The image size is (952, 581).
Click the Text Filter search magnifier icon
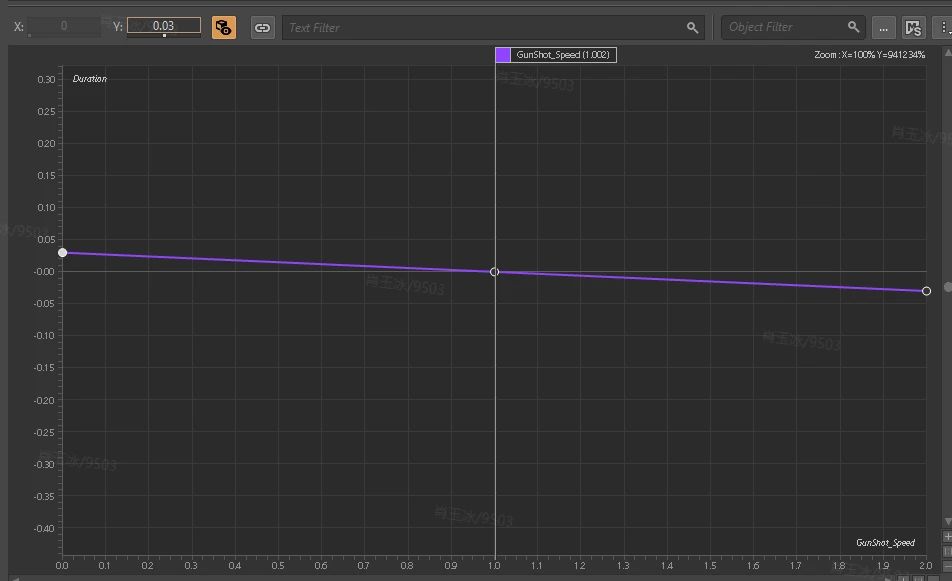pyautogui.click(x=692, y=27)
